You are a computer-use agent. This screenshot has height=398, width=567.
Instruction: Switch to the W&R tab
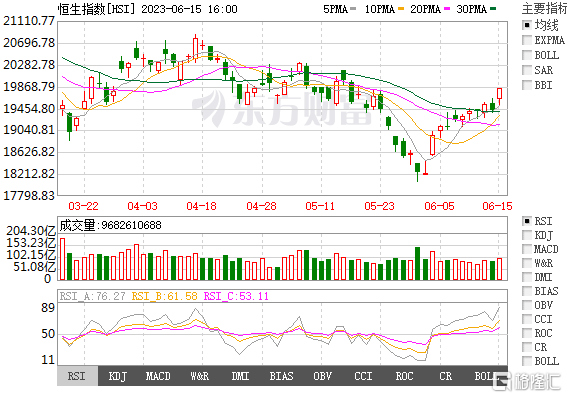click(x=200, y=376)
